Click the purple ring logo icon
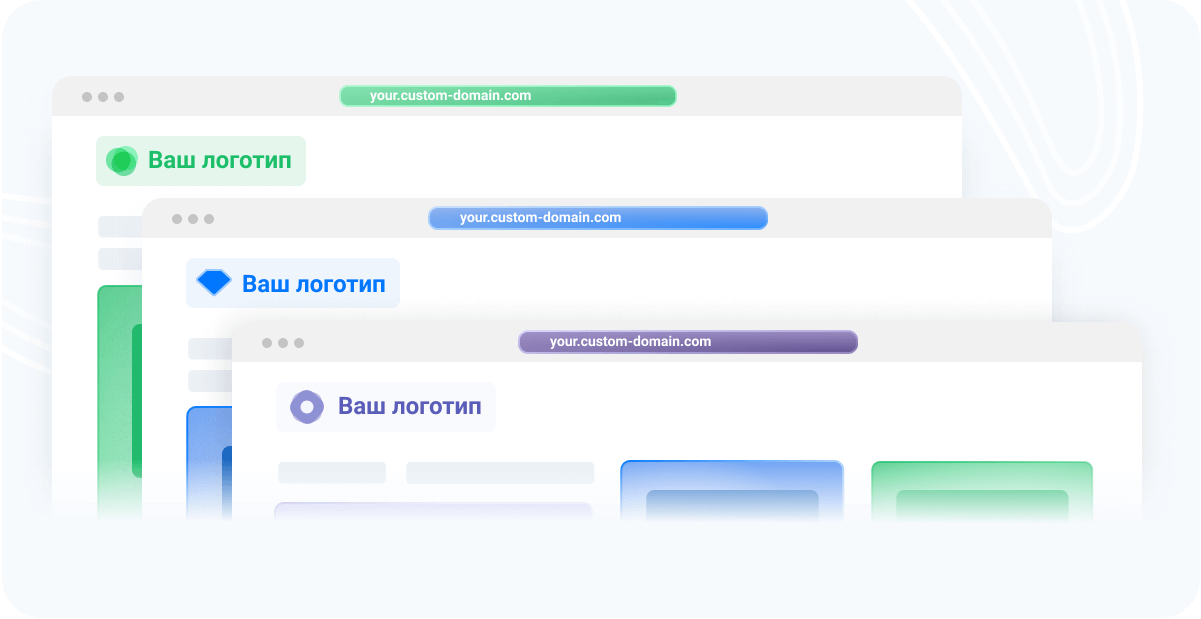Image resolution: width=1201 pixels, height=619 pixels. pos(306,407)
